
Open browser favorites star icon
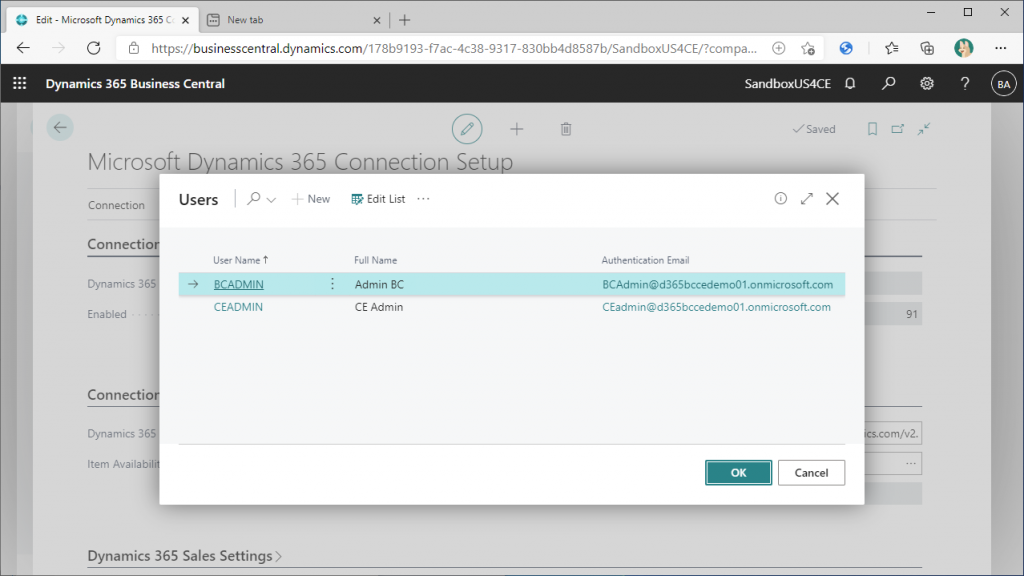point(891,48)
